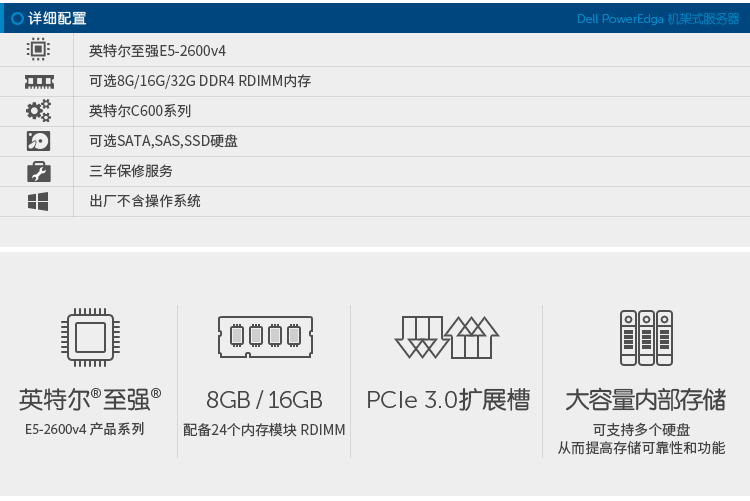This screenshot has width=750, height=501.
Task: Click the Dell PowerEdge 机架式服务器 text
Action: point(658,19)
